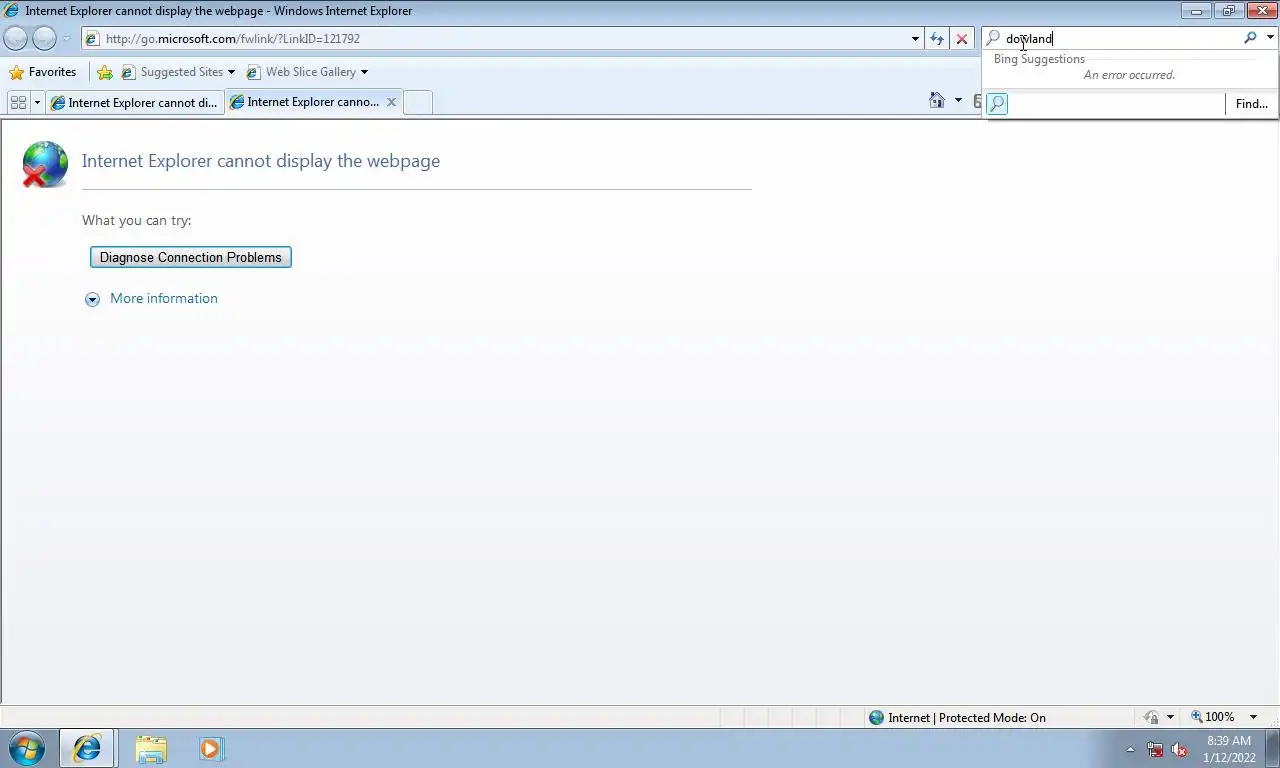Open the Suggested Sites link
Image resolution: width=1280 pixels, height=768 pixels.
click(x=172, y=72)
